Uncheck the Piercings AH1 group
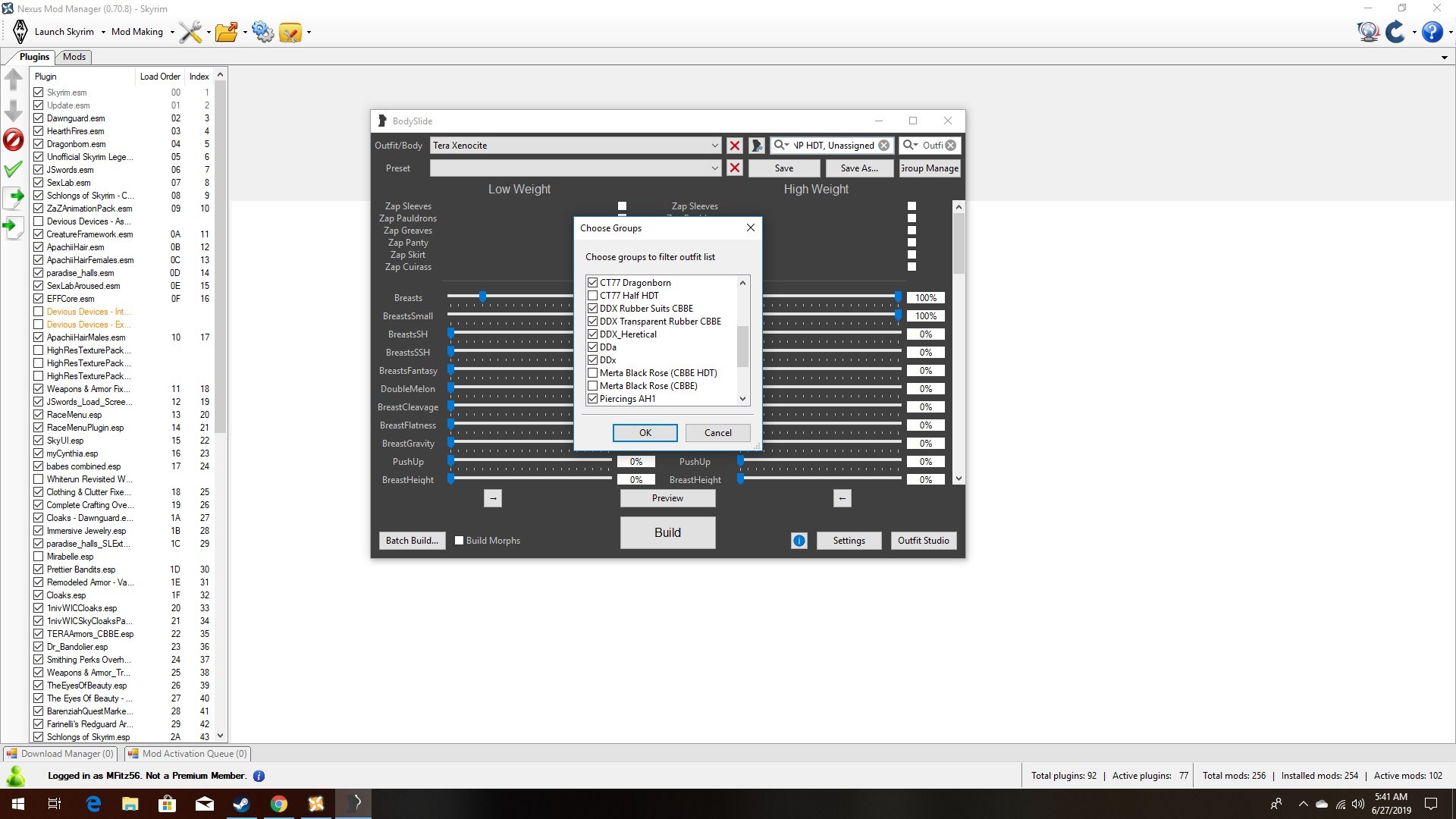Viewport: 1456px width, 819px height. 593,399
